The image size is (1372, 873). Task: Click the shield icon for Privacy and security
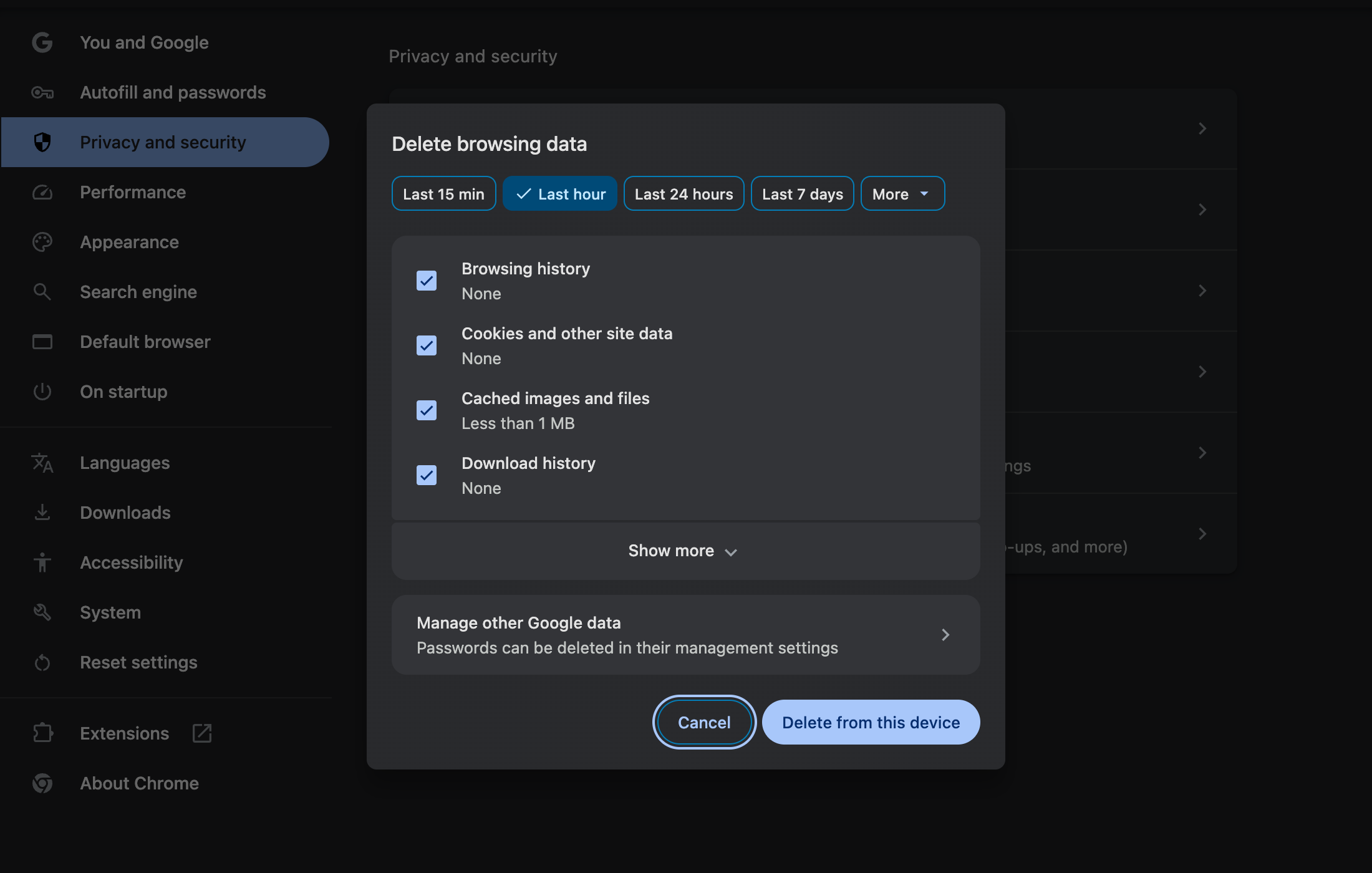pos(42,142)
